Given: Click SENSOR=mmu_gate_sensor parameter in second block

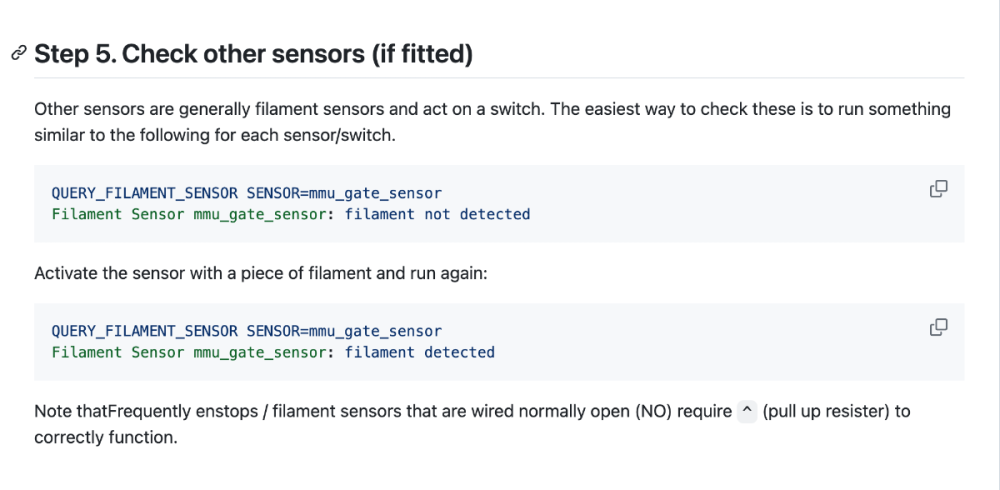Looking at the screenshot, I should pyautogui.click(x=344, y=331).
